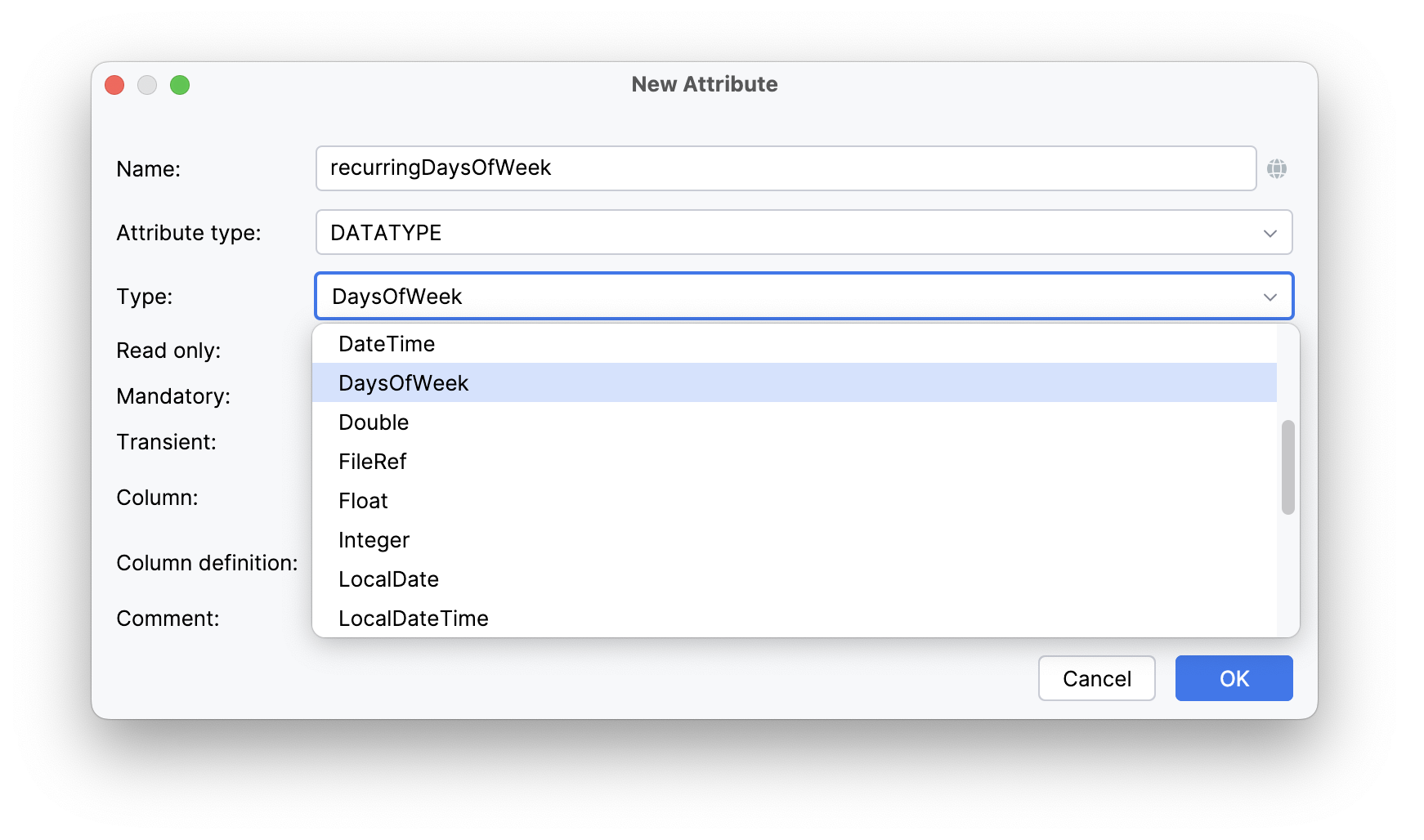Click the globe localization icon beside Name
This screenshot has height=840, width=1424.
(1276, 169)
